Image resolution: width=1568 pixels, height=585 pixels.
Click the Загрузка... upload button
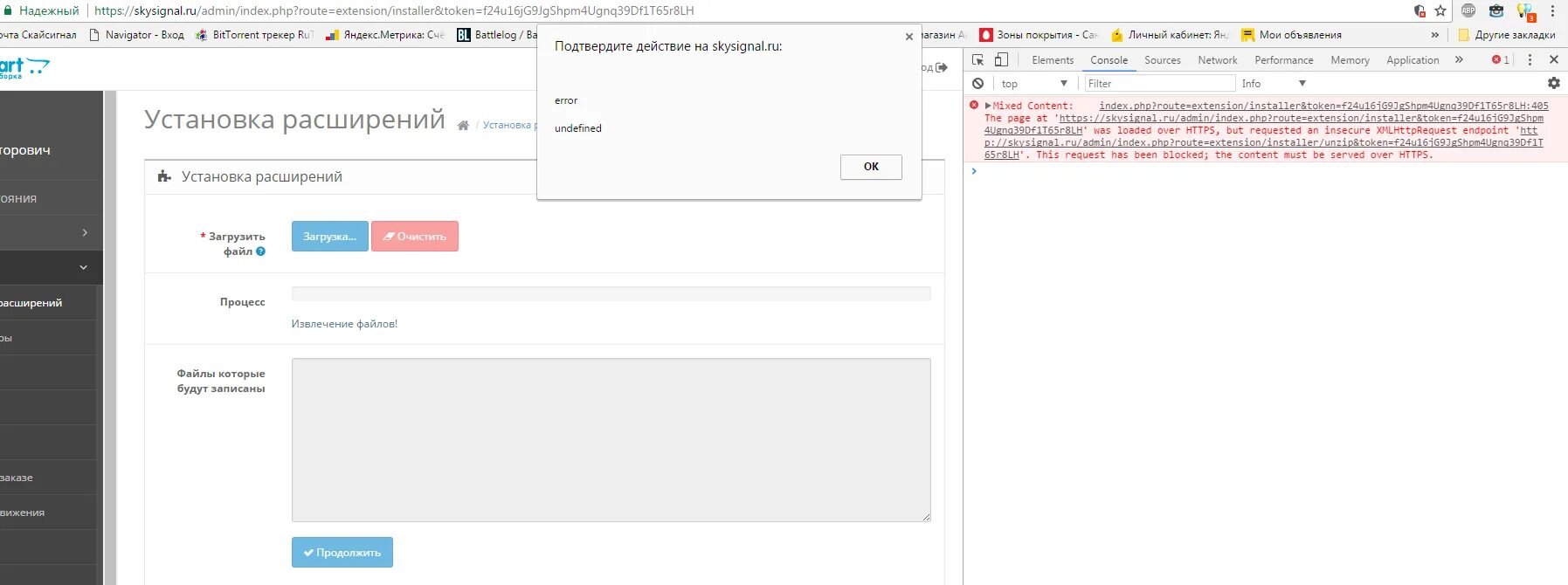pos(329,236)
